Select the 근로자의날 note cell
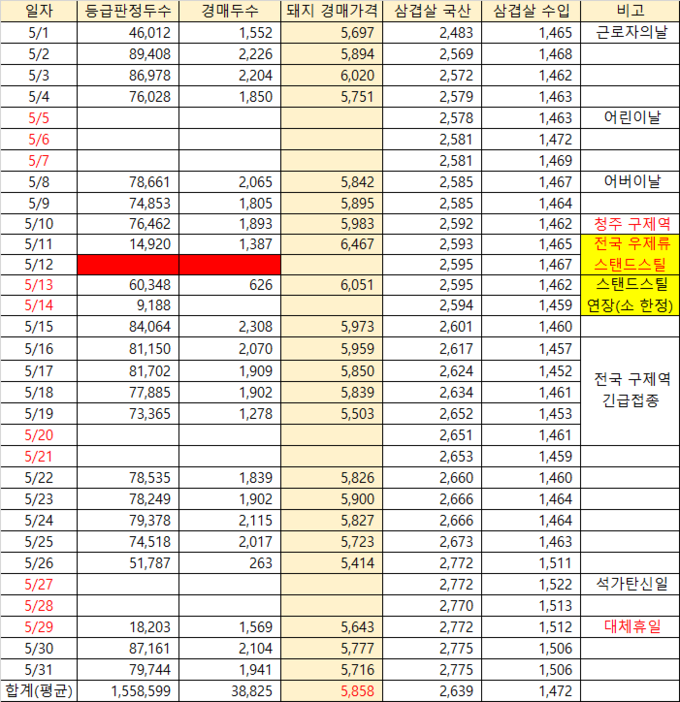 click(x=630, y=33)
